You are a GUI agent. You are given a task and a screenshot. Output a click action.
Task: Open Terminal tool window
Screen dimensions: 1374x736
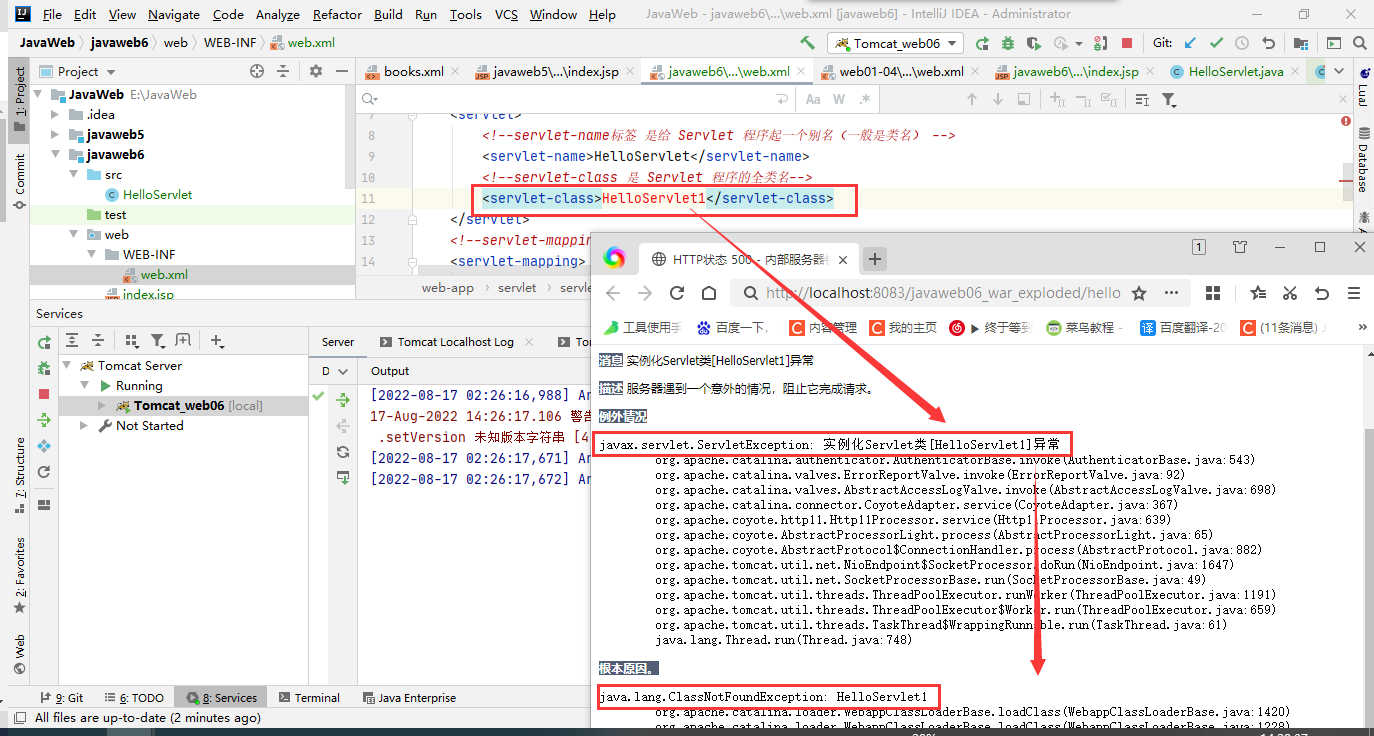[309, 698]
